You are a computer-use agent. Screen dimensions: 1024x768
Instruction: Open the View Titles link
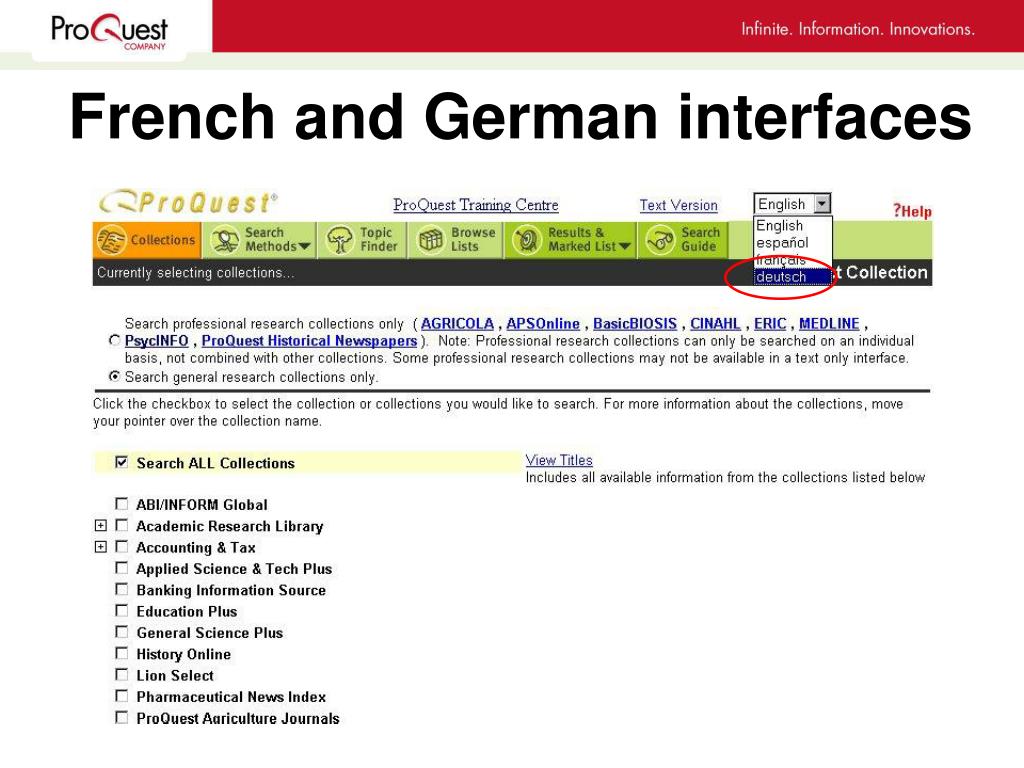point(559,460)
